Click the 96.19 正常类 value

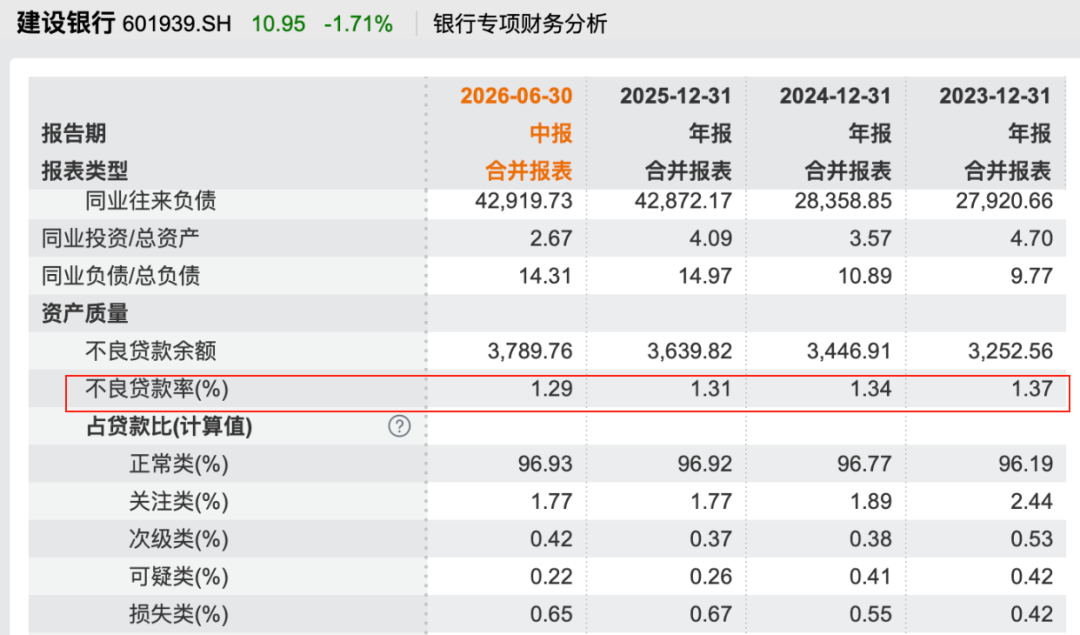point(1026,464)
